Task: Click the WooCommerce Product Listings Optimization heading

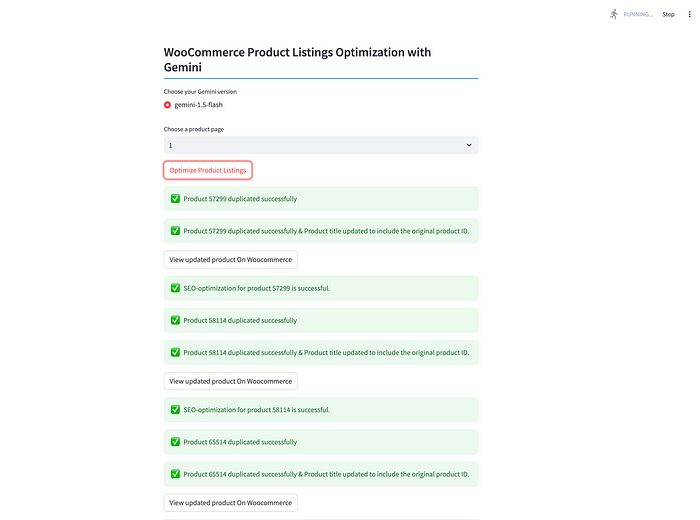Action: (x=297, y=60)
